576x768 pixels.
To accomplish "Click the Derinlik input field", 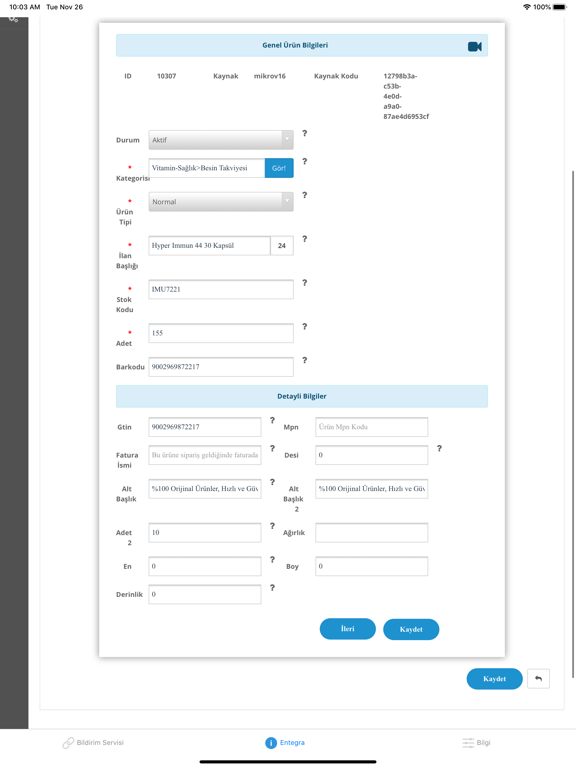I will tap(205, 594).
